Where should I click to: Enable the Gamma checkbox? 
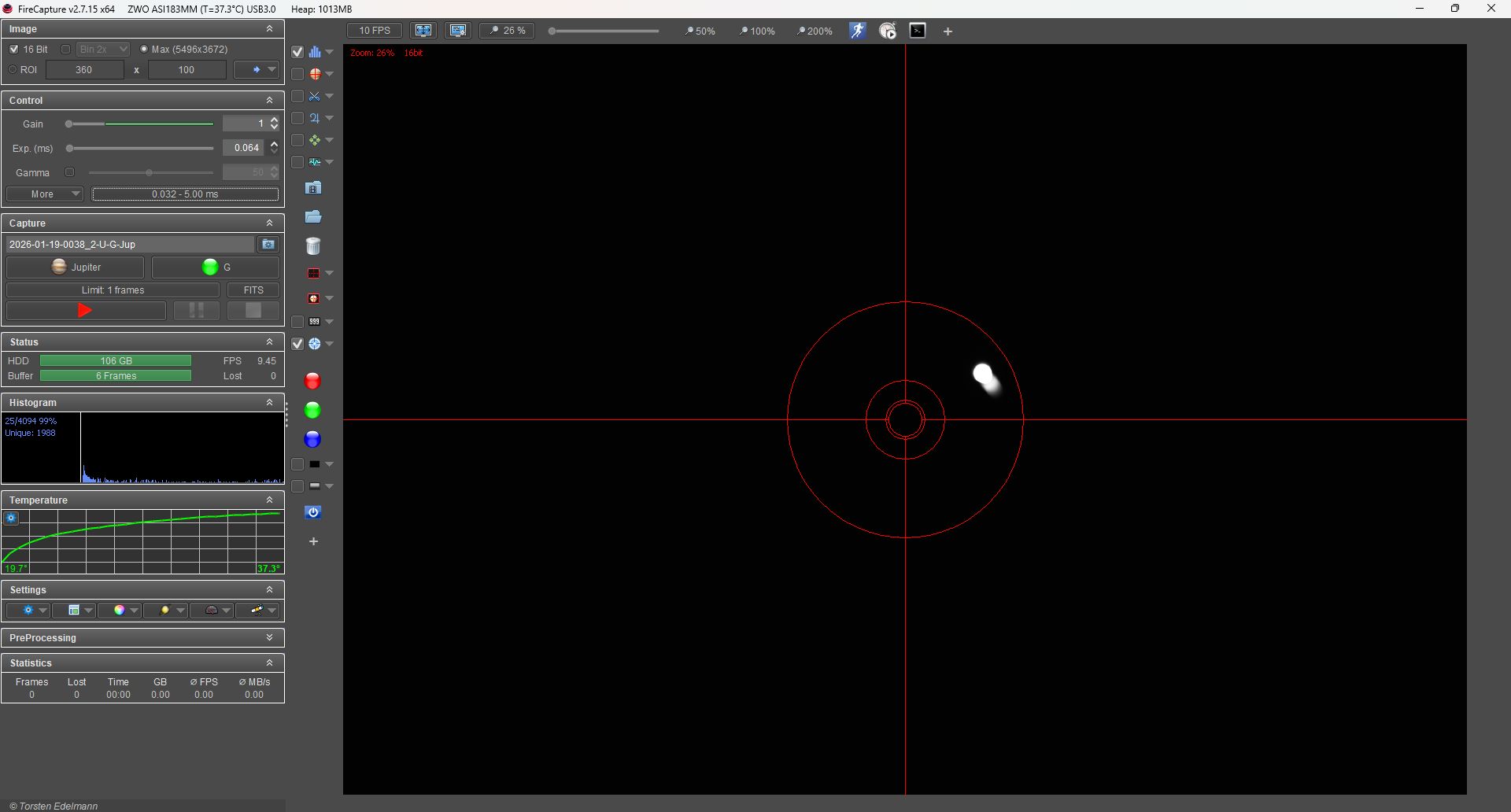[69, 172]
